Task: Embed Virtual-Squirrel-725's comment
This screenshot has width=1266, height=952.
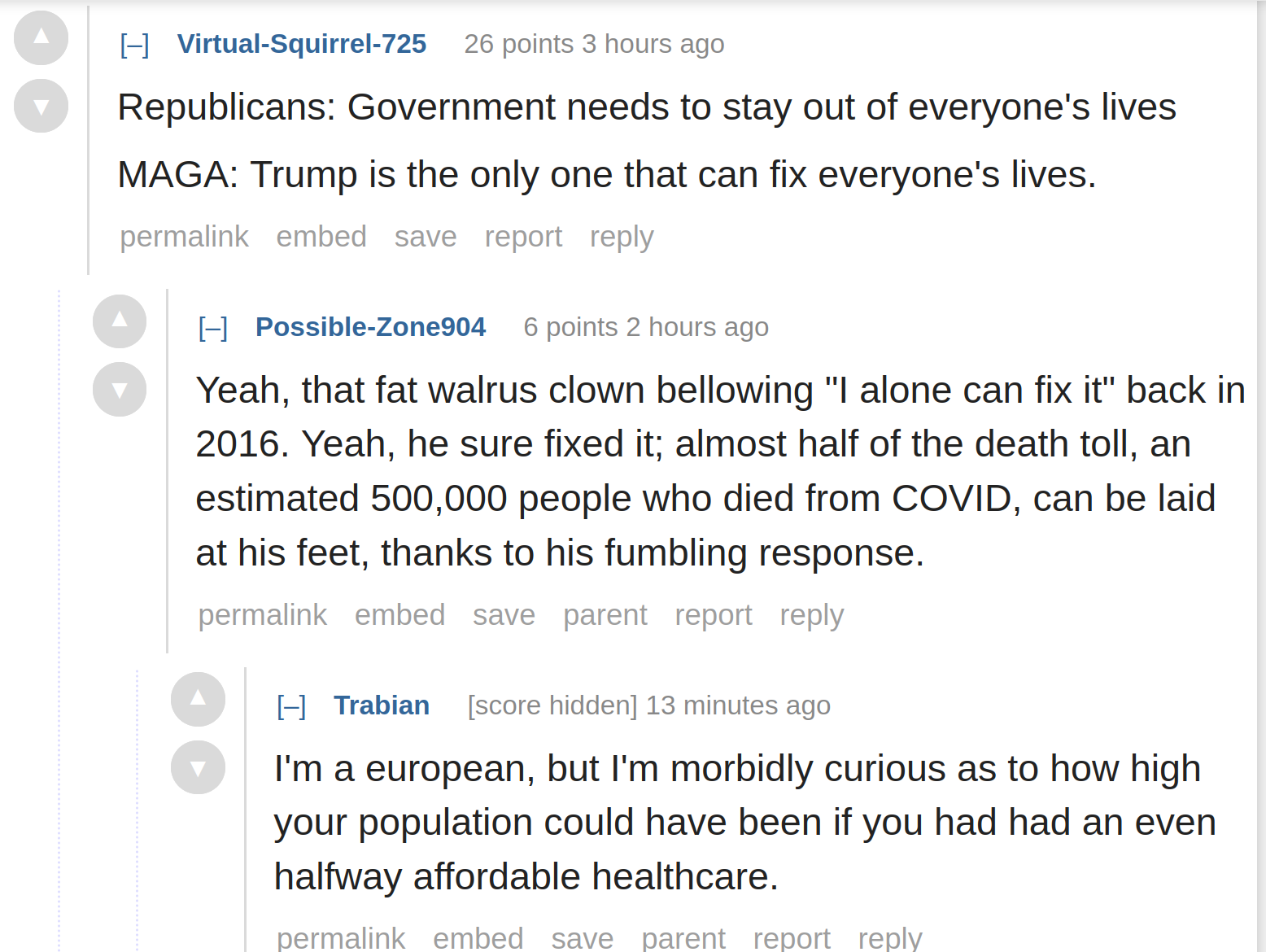Action: [321, 237]
